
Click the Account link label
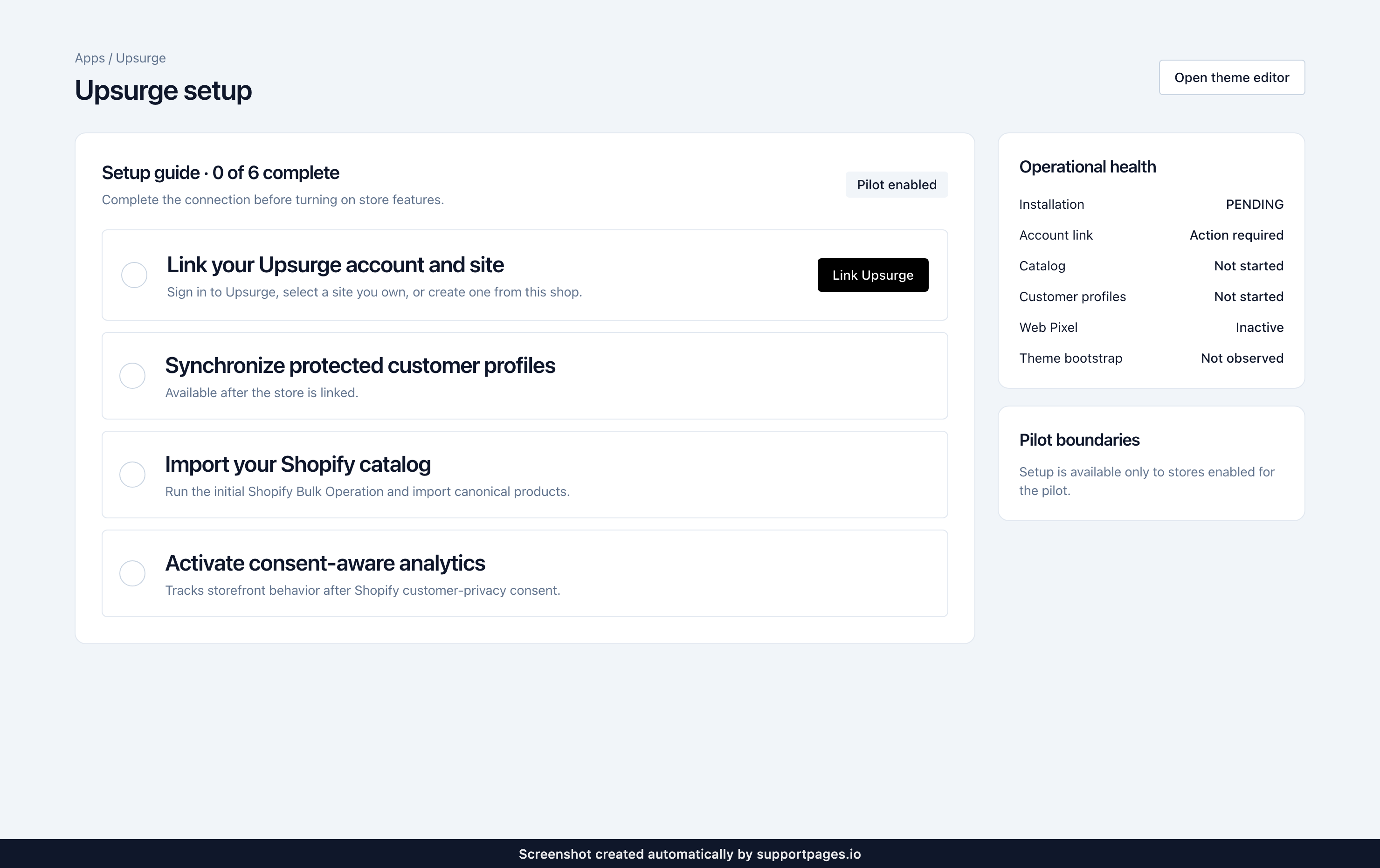[1056, 235]
